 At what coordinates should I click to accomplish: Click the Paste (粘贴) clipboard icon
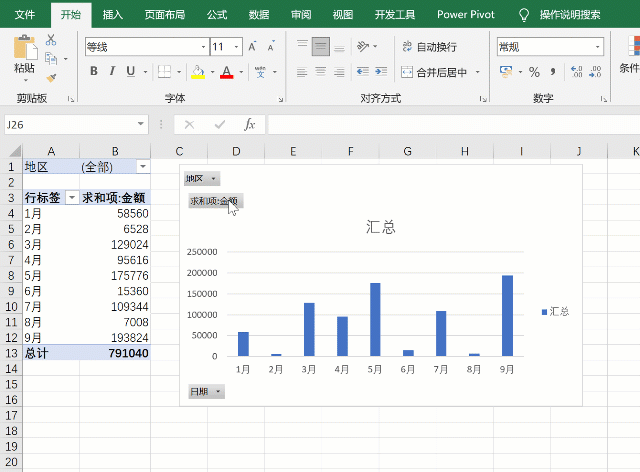24,48
